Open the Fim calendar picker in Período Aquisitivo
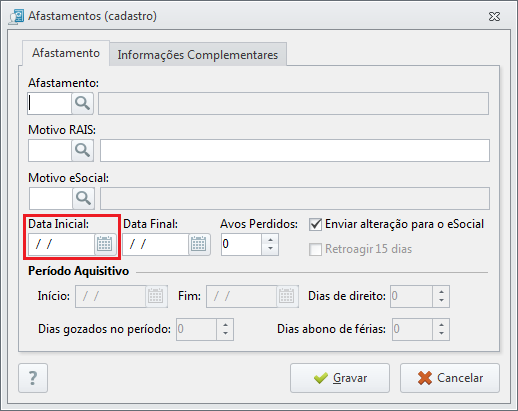518x411 pixels. click(287, 296)
